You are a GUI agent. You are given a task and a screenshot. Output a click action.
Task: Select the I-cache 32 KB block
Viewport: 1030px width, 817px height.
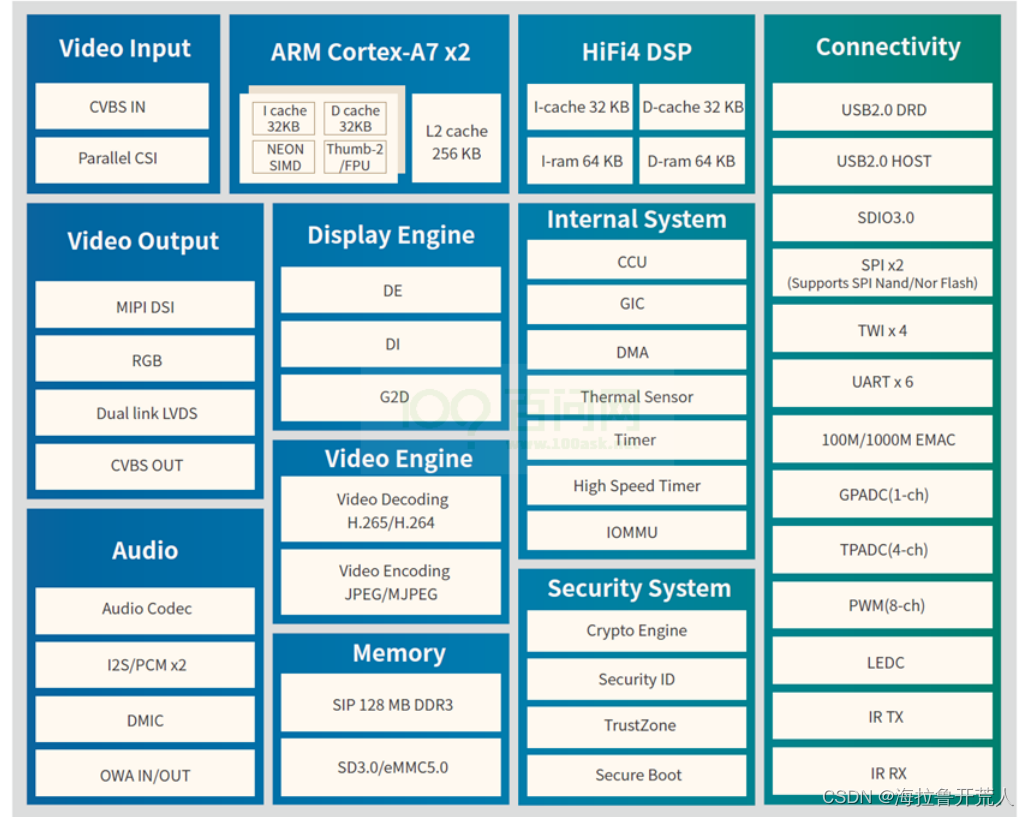[x=580, y=106]
